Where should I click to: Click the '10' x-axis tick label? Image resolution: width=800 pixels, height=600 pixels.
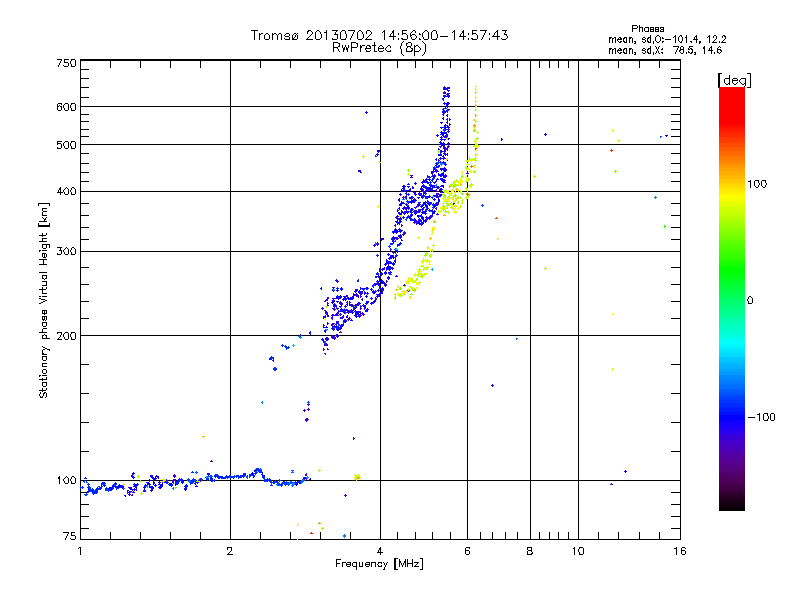[578, 551]
